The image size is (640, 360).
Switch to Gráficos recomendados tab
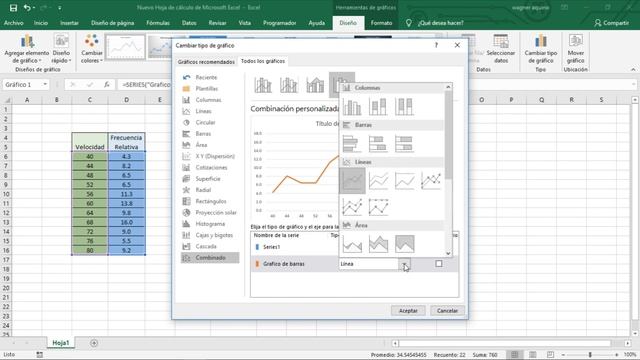point(206,62)
